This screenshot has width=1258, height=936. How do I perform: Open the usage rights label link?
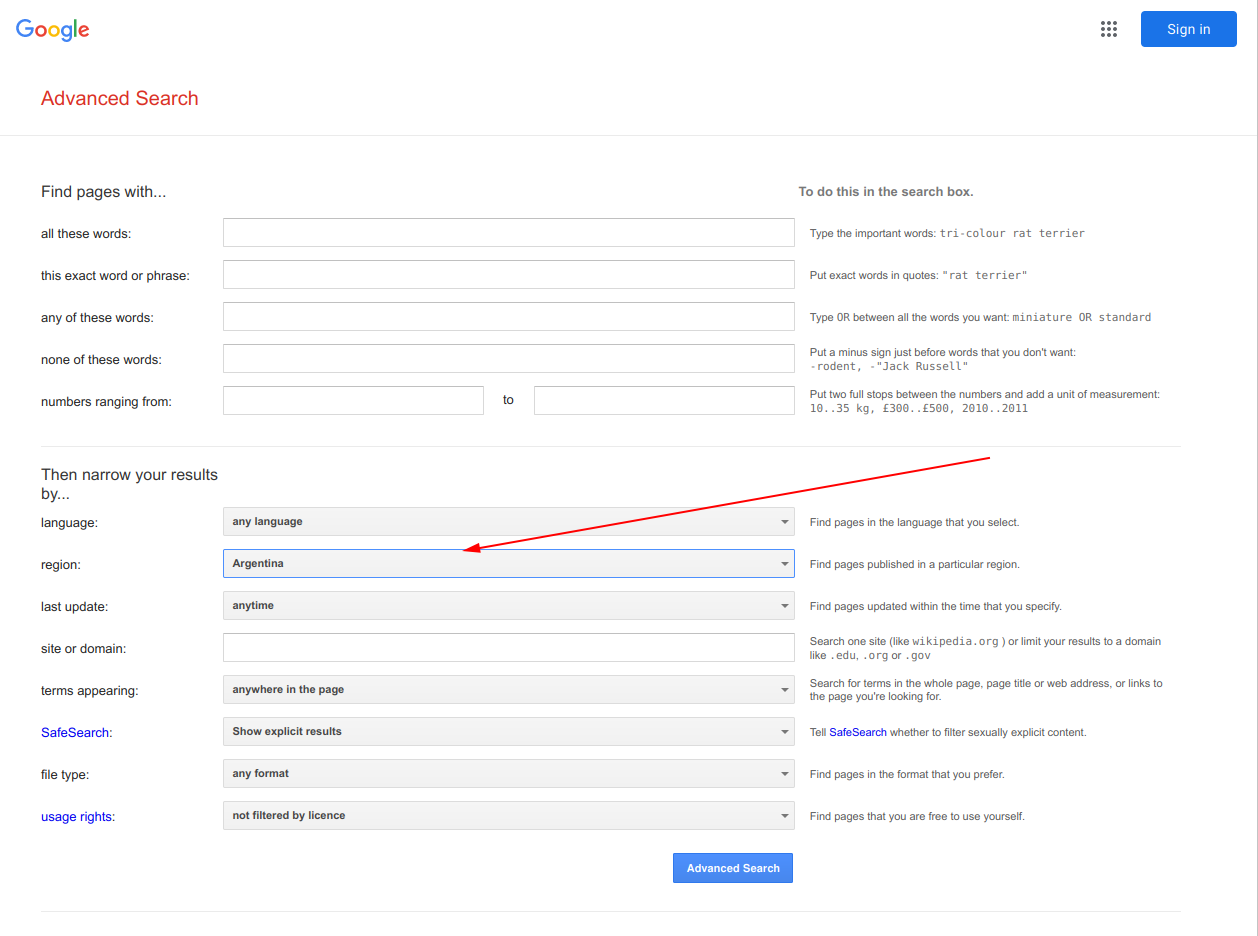[77, 816]
